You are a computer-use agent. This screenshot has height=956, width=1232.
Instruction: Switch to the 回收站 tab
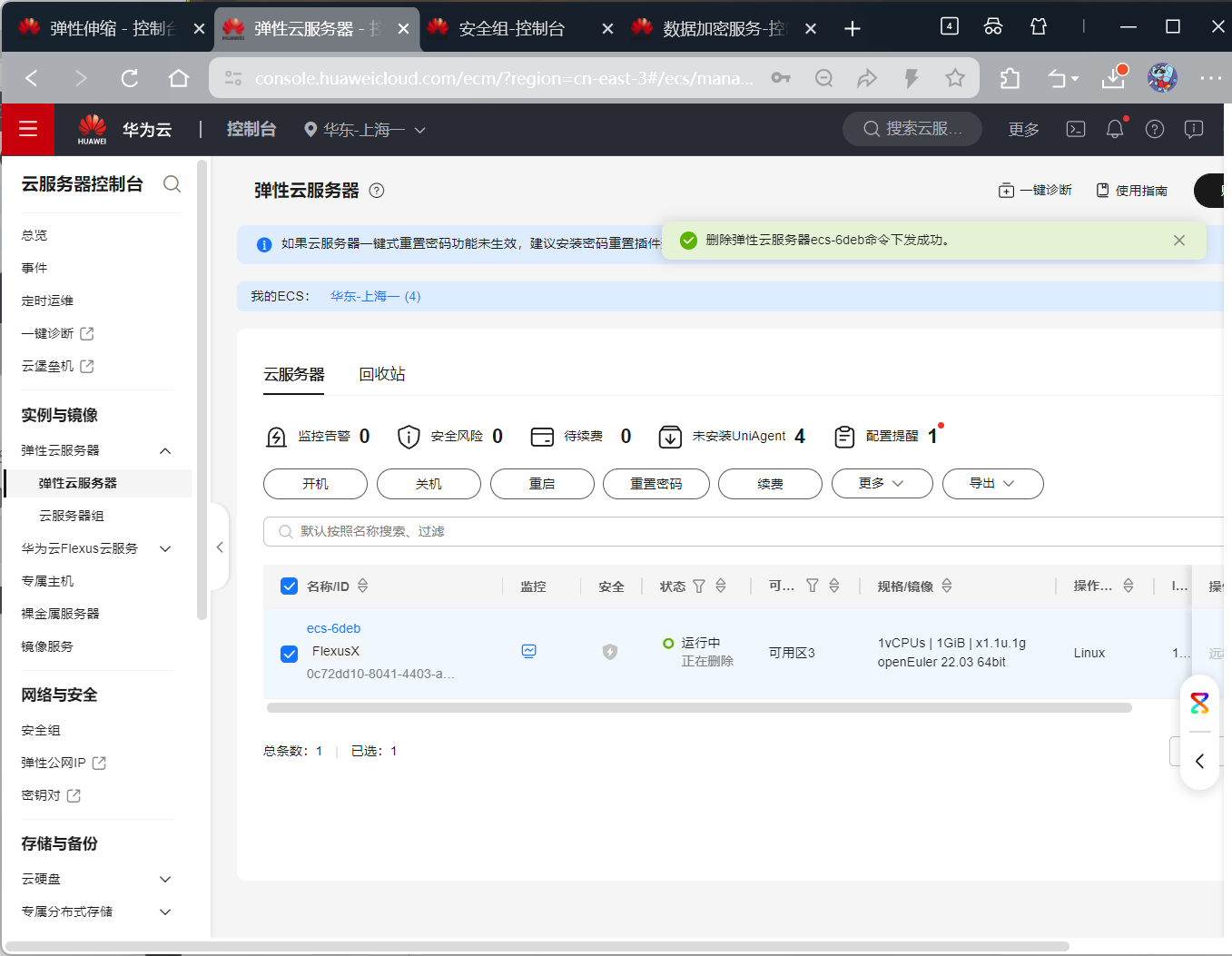(x=382, y=374)
